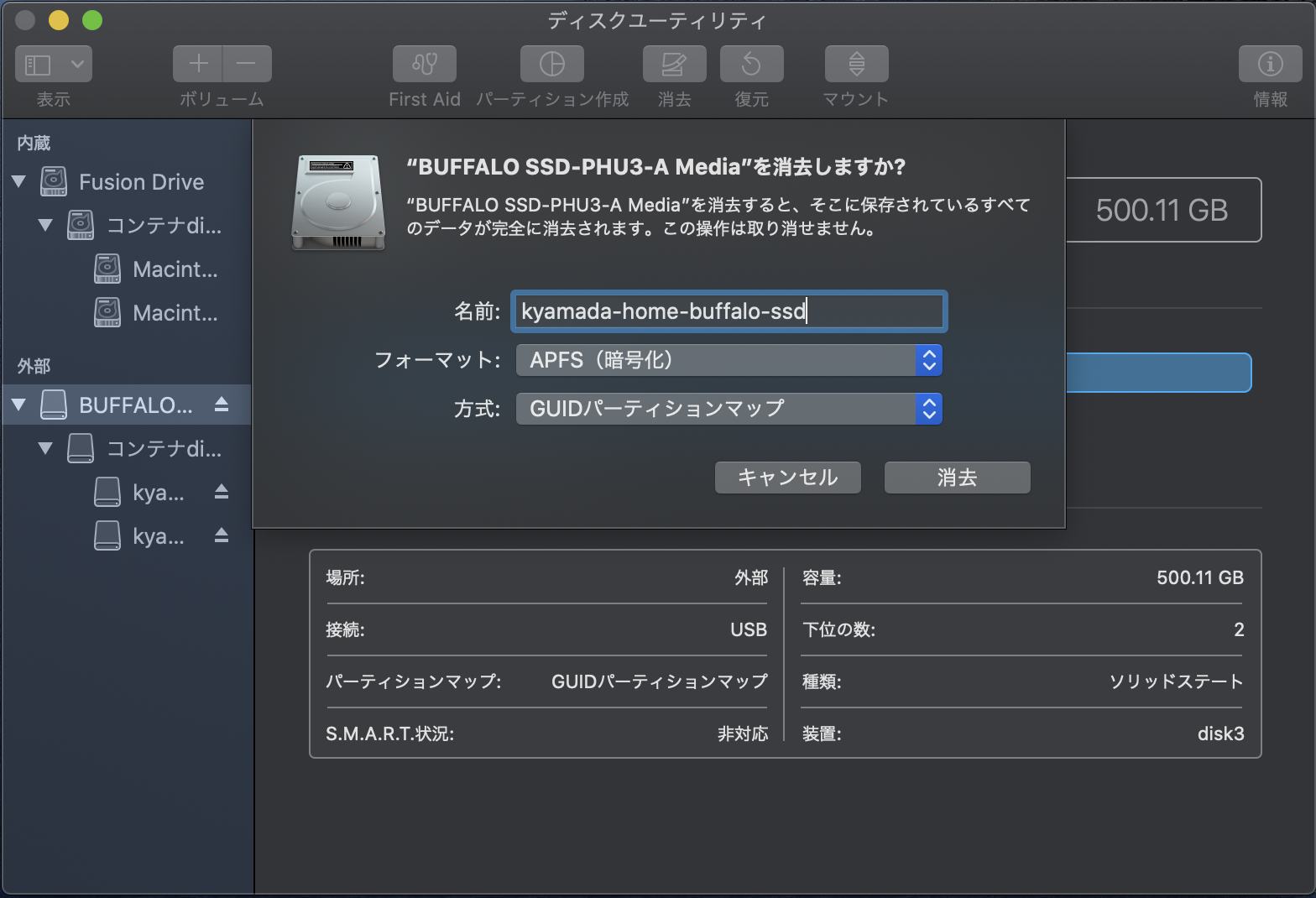The image size is (1316, 898).
Task: Click the 非対応 S.M.A.R.T. status value
Action: coord(743,734)
